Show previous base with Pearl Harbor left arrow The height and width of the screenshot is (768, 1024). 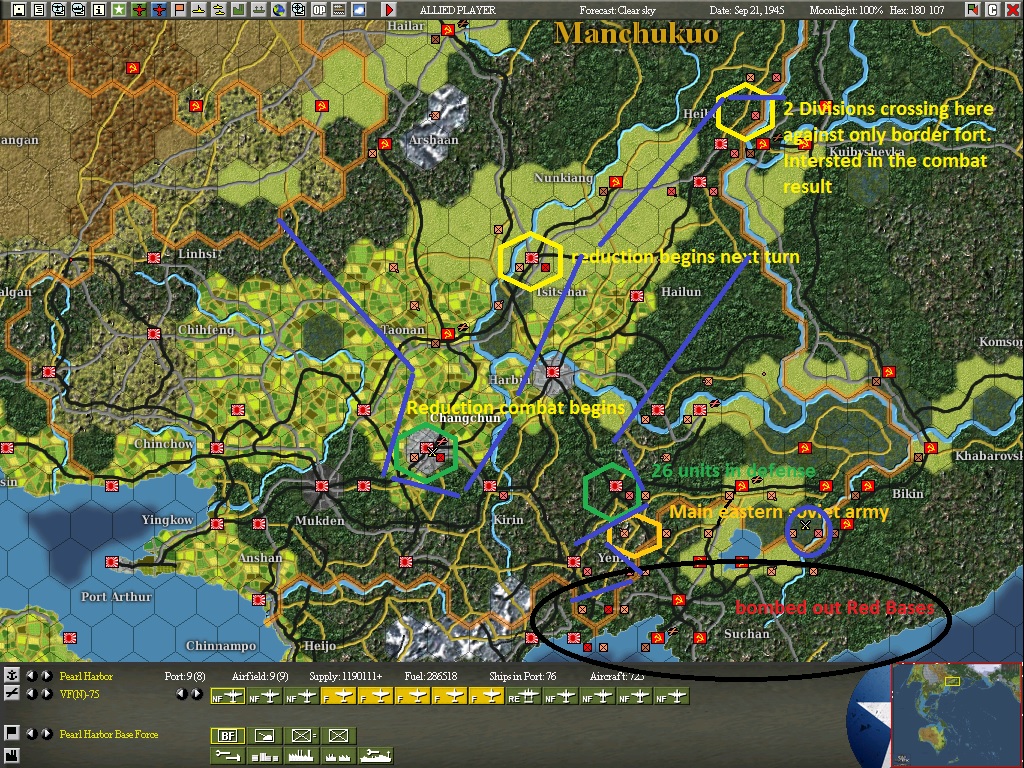(31, 676)
